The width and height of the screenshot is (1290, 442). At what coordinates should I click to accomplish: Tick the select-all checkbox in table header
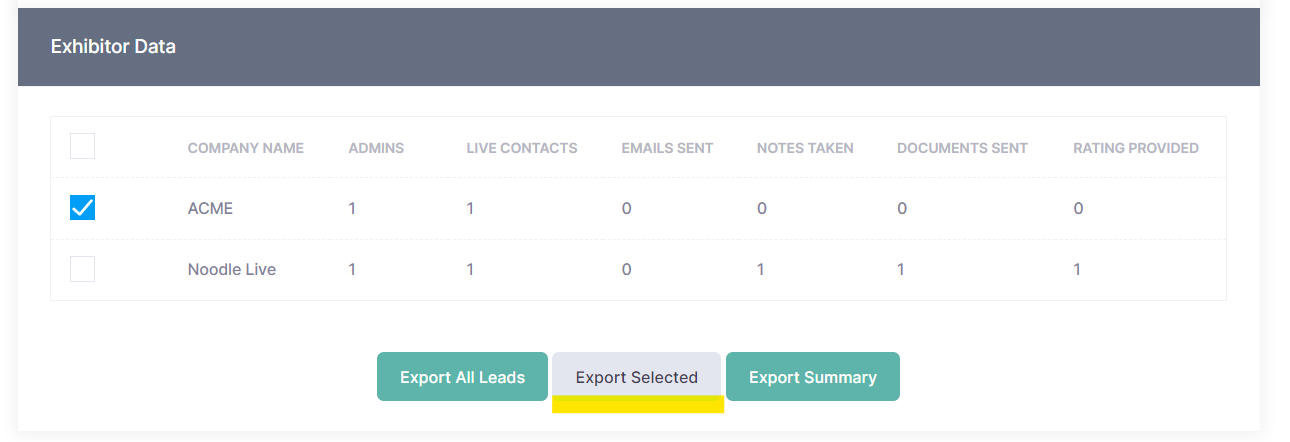coord(82,147)
